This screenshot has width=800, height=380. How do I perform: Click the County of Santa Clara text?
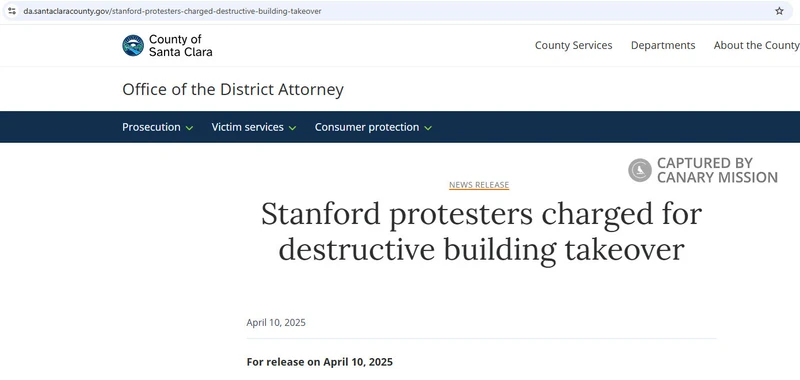pos(181,45)
